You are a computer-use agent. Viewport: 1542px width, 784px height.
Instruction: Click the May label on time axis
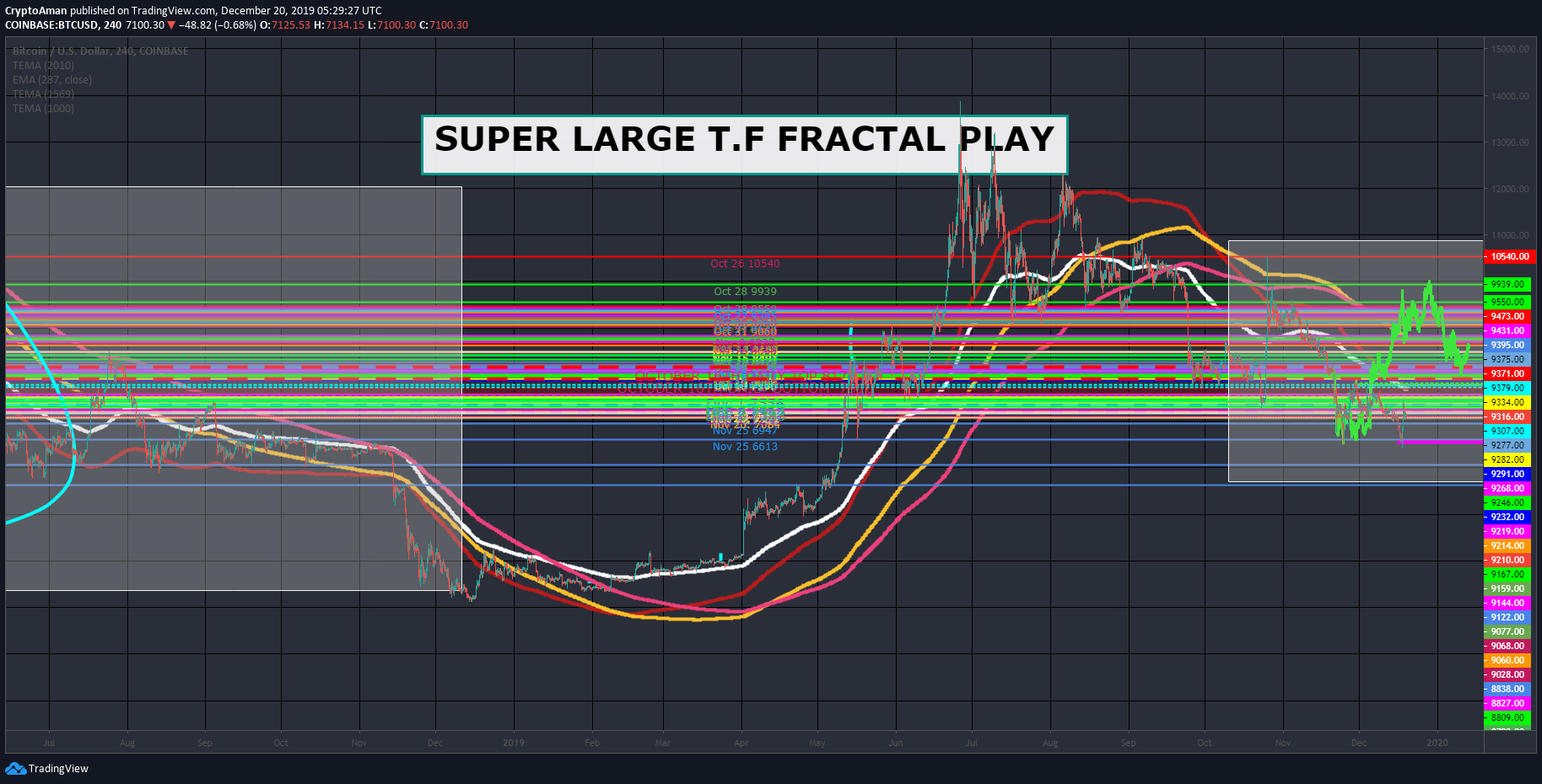coord(817,743)
